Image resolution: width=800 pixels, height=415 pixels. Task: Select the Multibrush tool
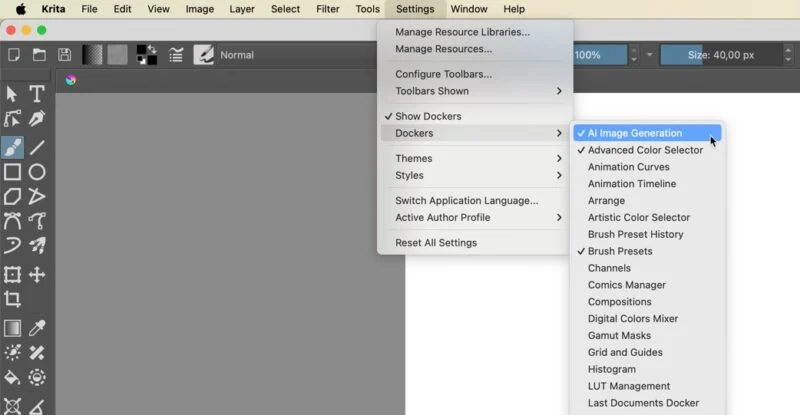click(x=37, y=246)
